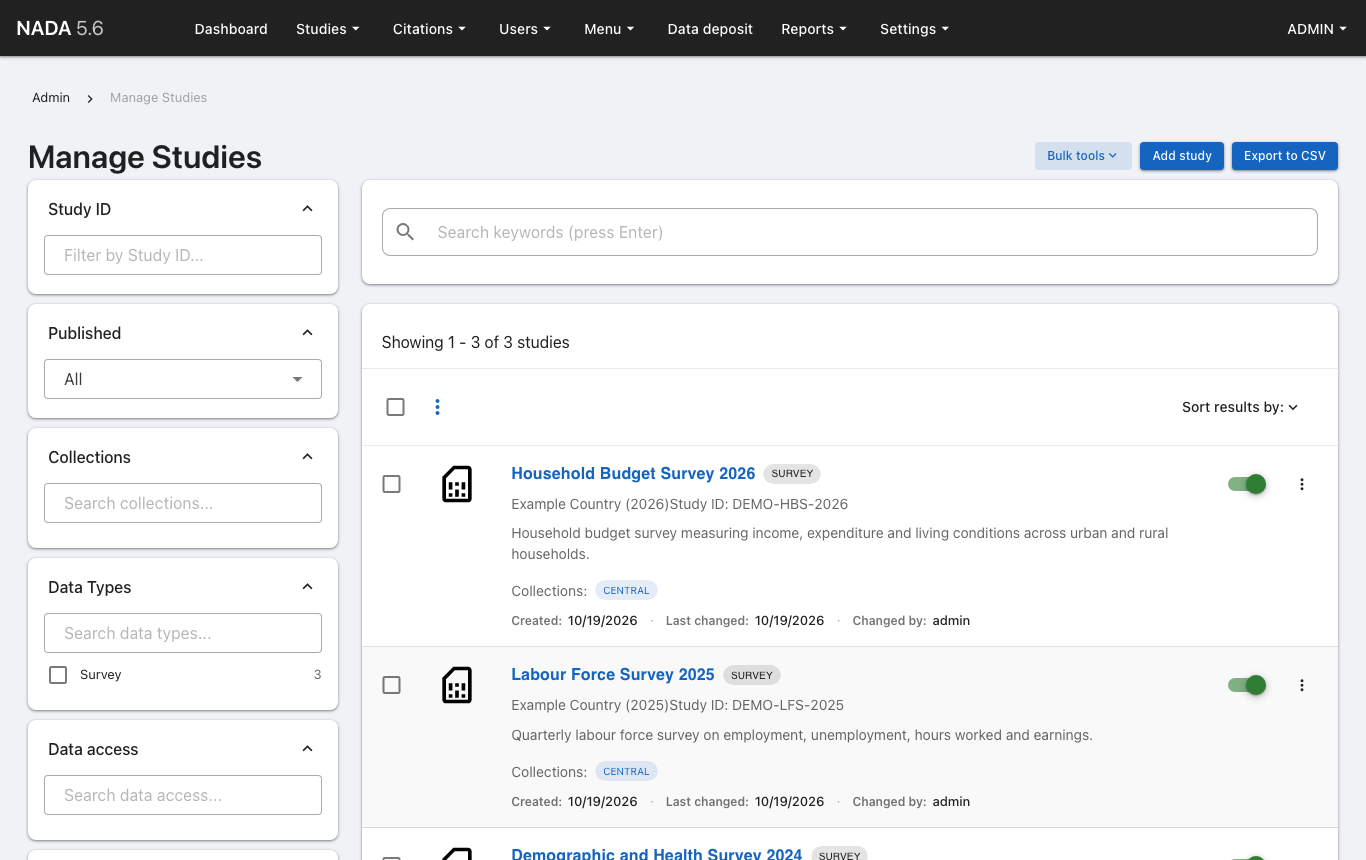The width and height of the screenshot is (1366, 860).
Task: Open options menu for Labour Force Survey
Action: click(x=1302, y=685)
